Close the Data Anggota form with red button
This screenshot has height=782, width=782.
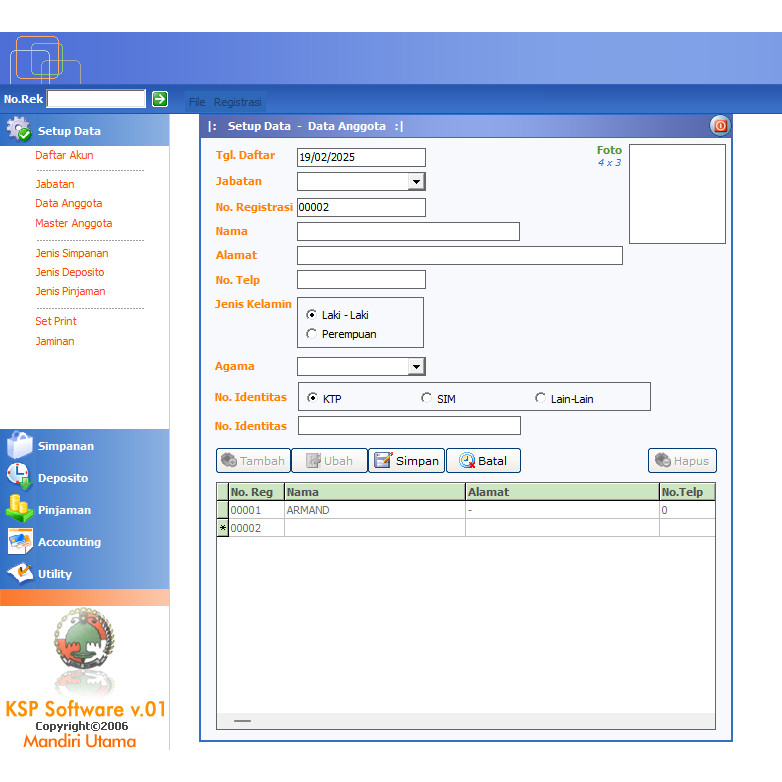pyautogui.click(x=720, y=126)
